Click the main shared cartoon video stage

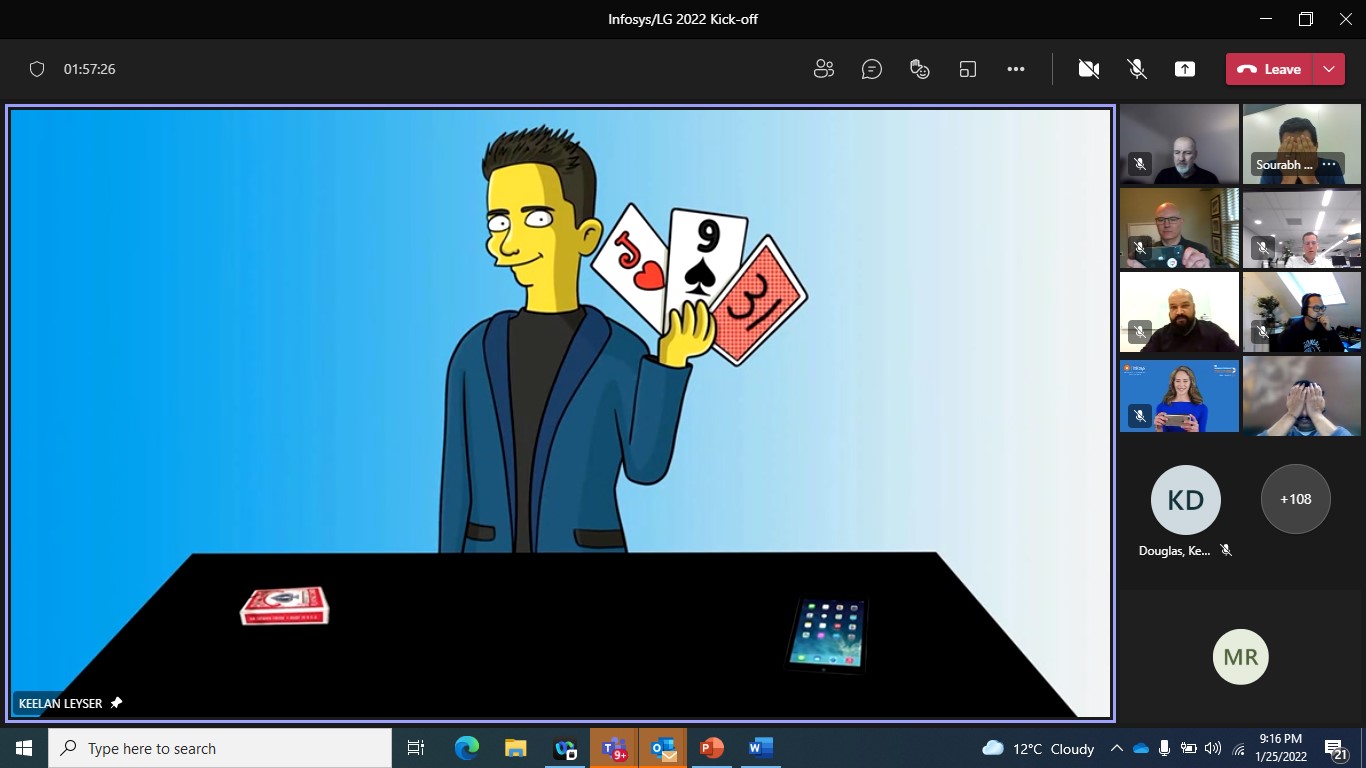tap(560, 412)
